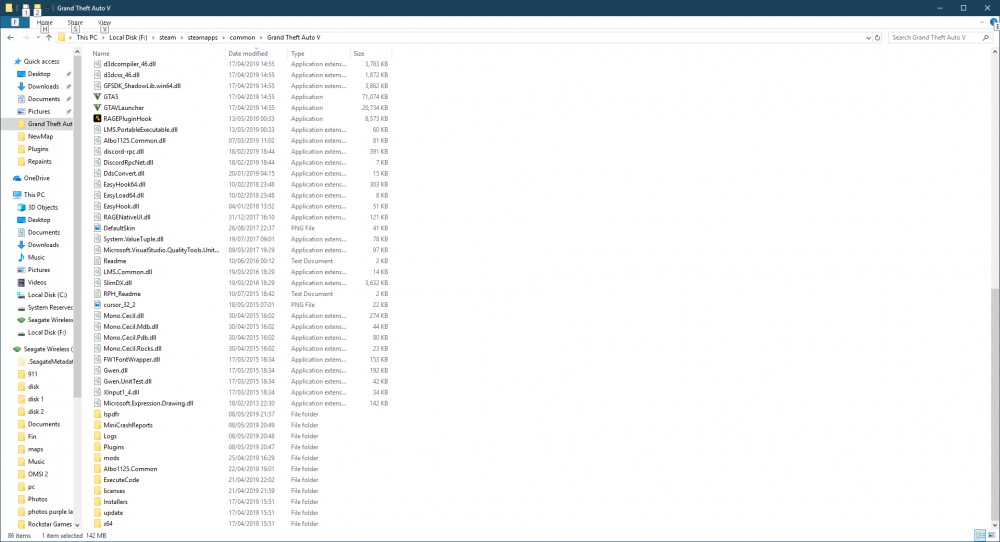Click the cursor_32_2 PNG file icon
1000x542 pixels.
pyautogui.click(x=98, y=305)
